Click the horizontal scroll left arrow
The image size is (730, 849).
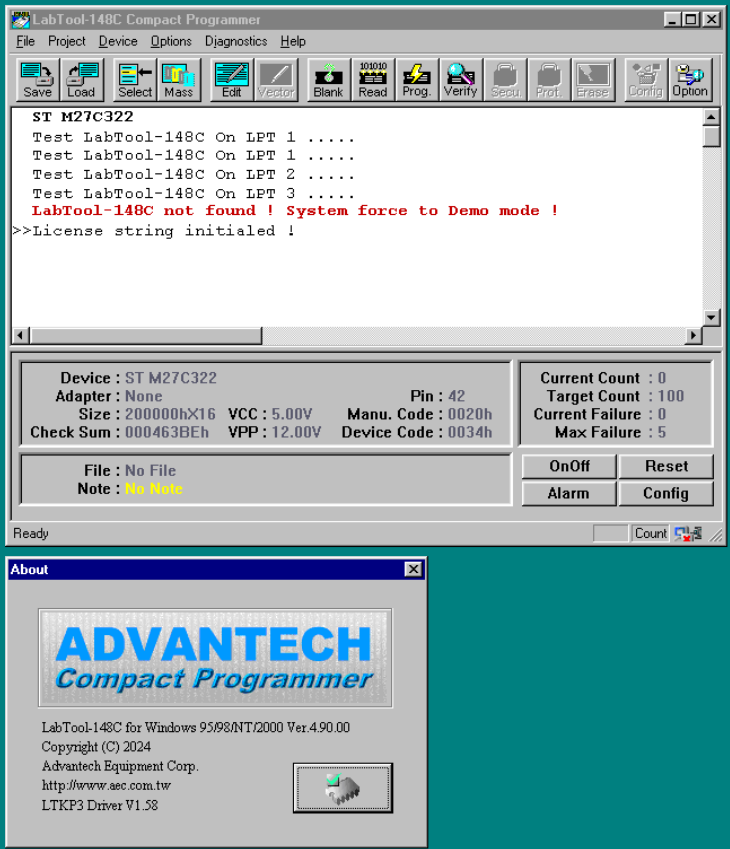click(x=21, y=335)
